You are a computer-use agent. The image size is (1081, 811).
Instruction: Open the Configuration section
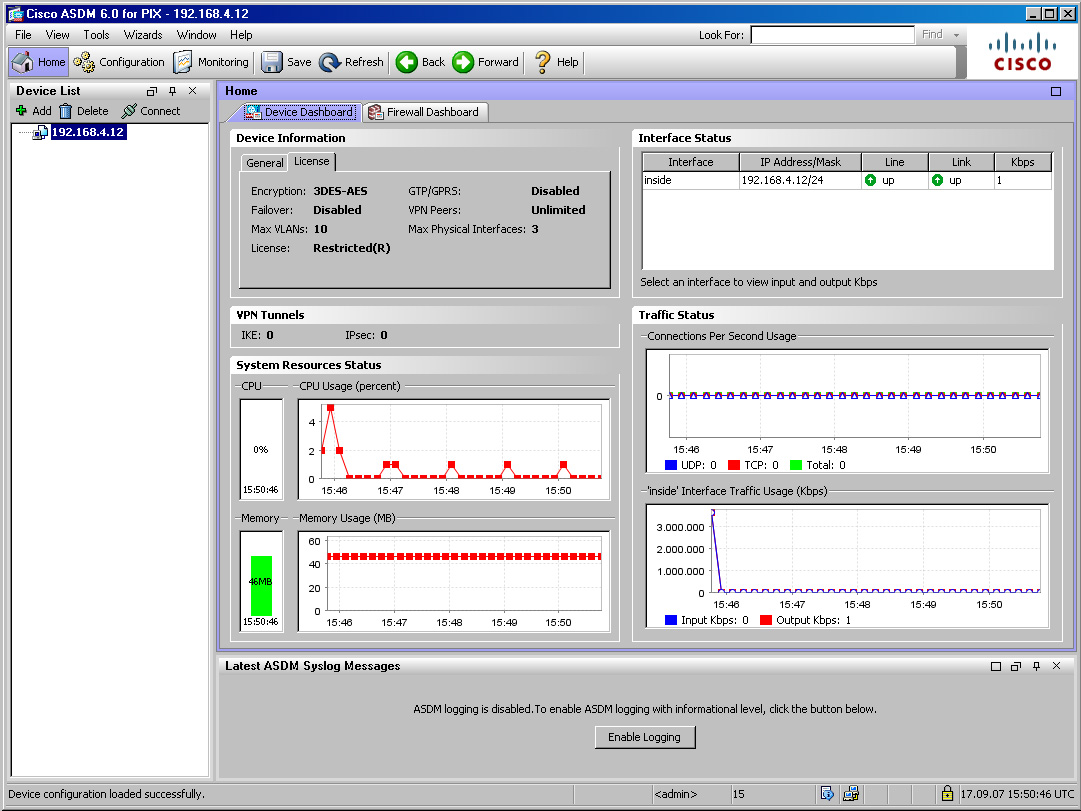pyautogui.click(x=119, y=62)
